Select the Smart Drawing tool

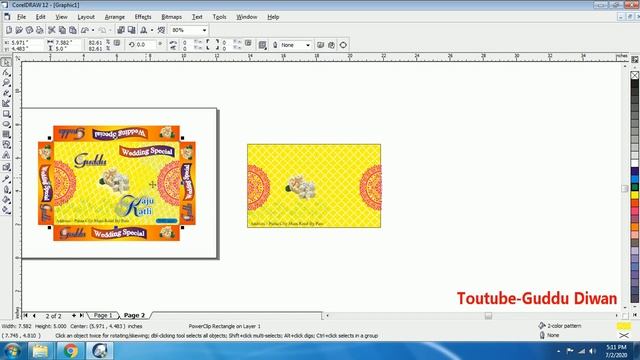coord(6,104)
